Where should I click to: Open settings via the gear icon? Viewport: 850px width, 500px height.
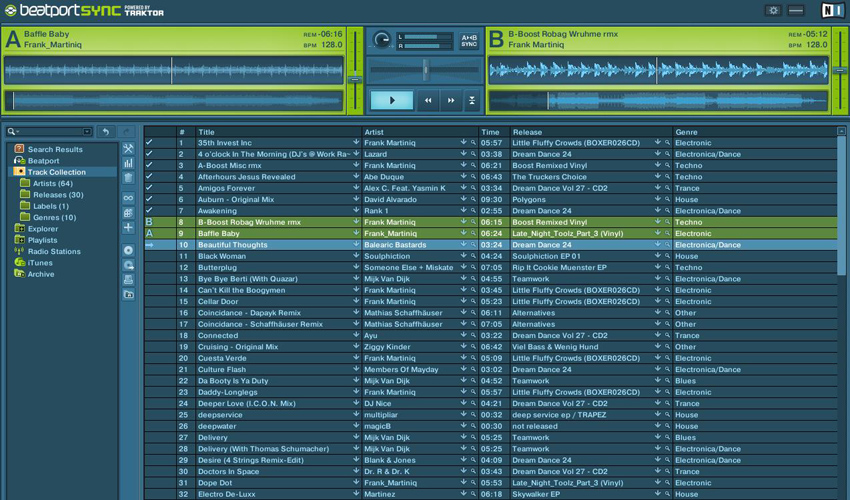pos(774,10)
